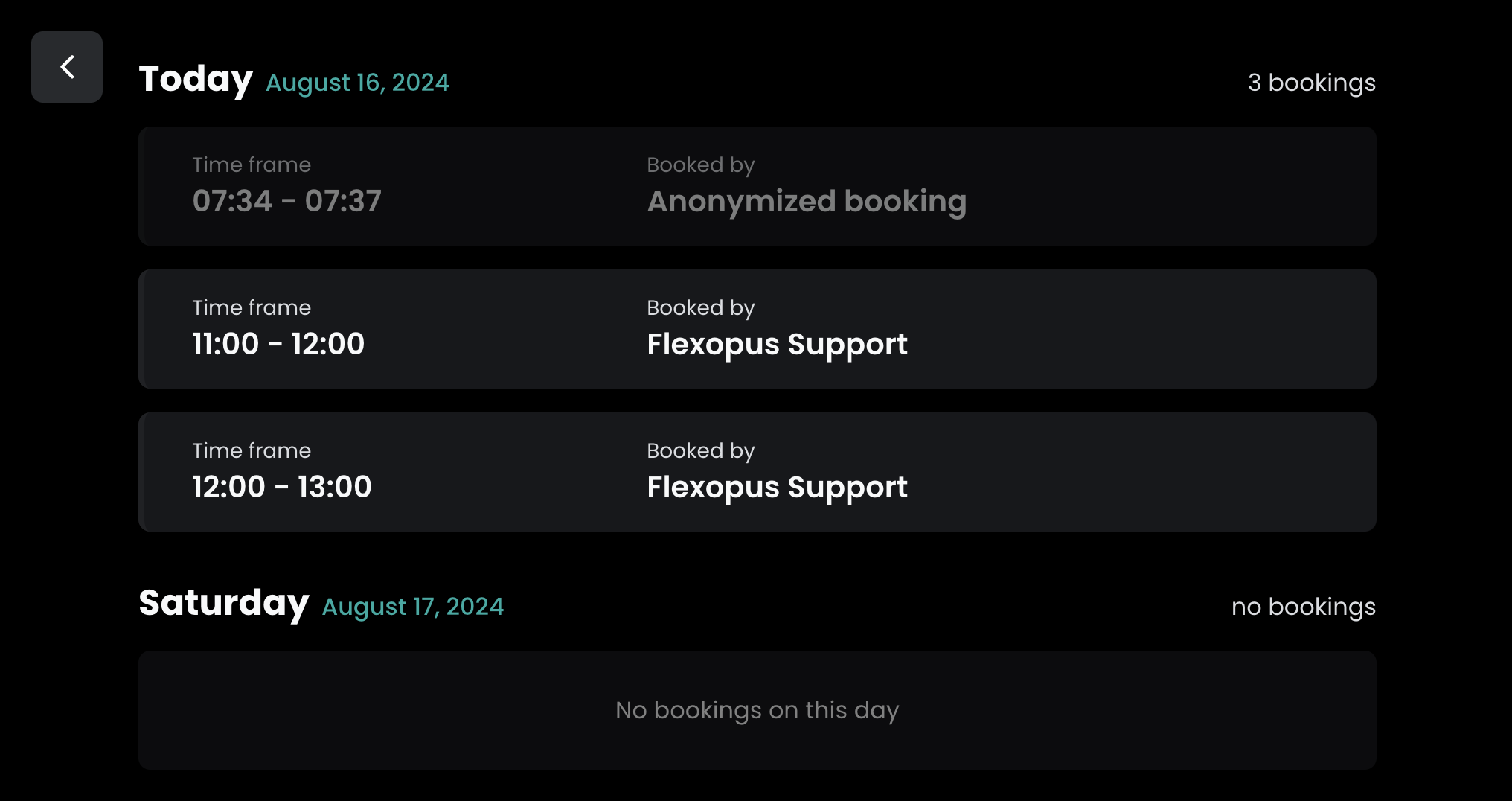Click Time frame label above 07:34 booking

pyautogui.click(x=252, y=165)
